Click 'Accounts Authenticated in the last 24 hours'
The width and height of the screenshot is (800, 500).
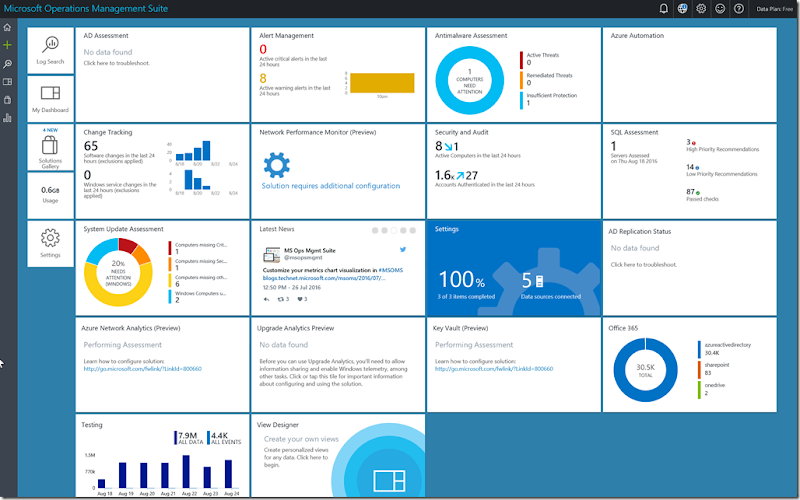(485, 185)
